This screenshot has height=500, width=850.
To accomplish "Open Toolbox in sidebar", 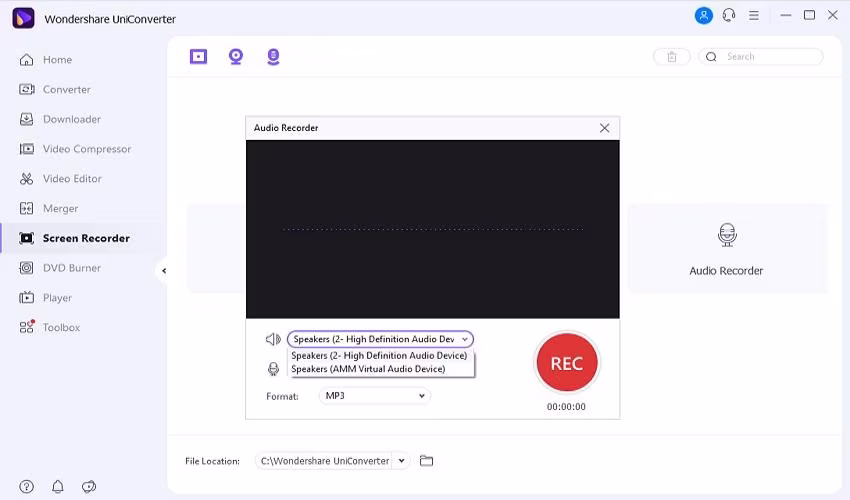I will click(61, 328).
